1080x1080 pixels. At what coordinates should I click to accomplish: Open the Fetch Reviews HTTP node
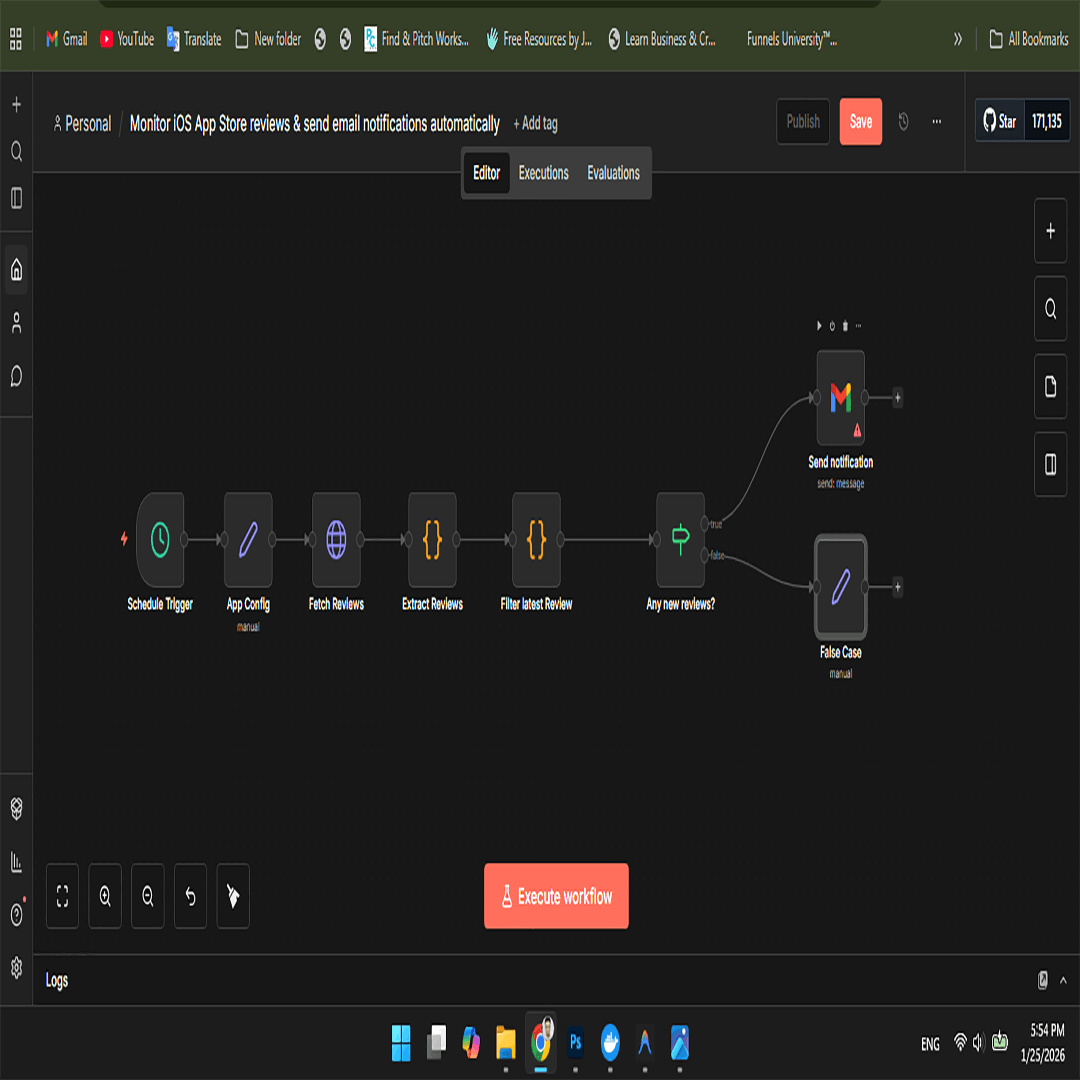pos(335,540)
